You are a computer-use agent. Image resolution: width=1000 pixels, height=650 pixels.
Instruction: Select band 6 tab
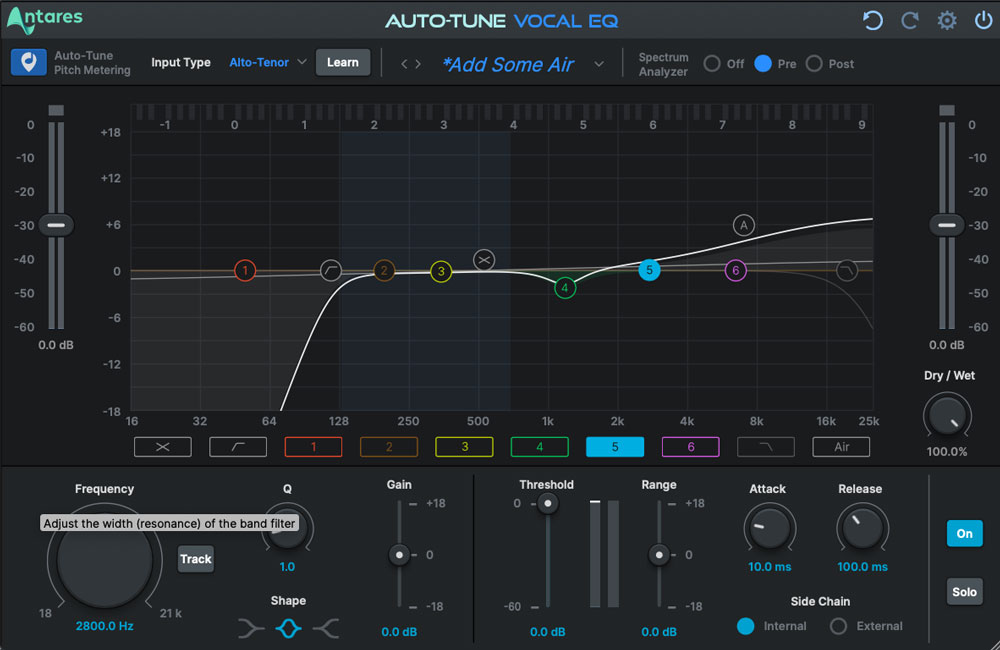(x=691, y=447)
